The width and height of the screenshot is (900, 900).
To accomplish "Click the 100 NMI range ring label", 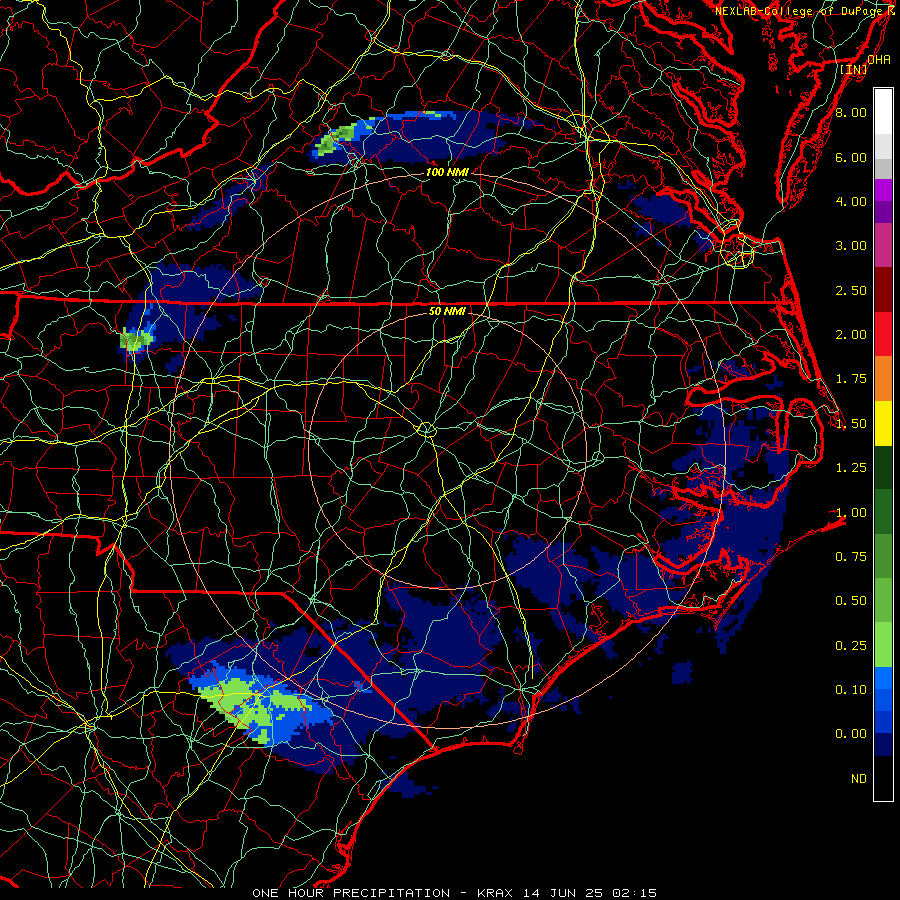I will coord(447,172).
